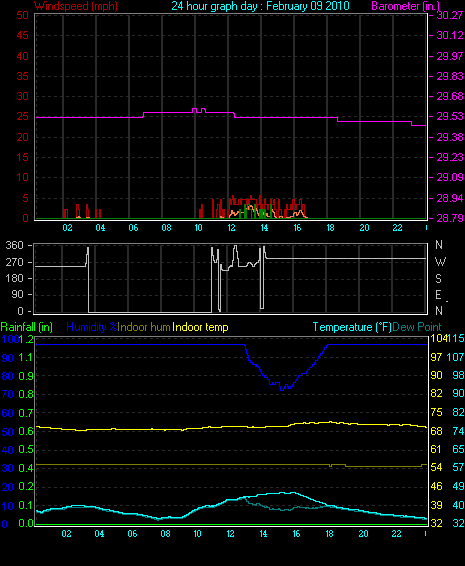
Task: Click the Humidity % legend label
Action: [92, 327]
